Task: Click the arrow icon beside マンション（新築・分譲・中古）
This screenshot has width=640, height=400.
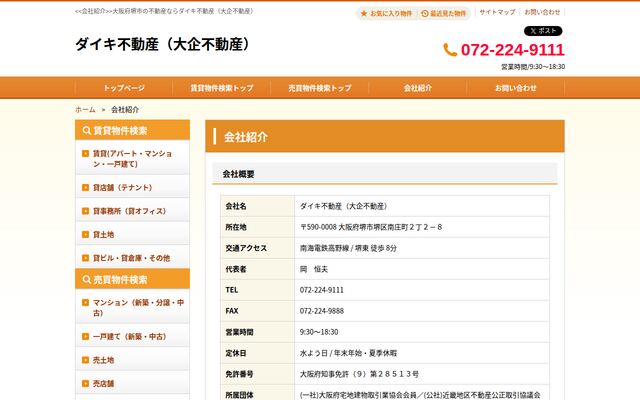Action: point(85,302)
